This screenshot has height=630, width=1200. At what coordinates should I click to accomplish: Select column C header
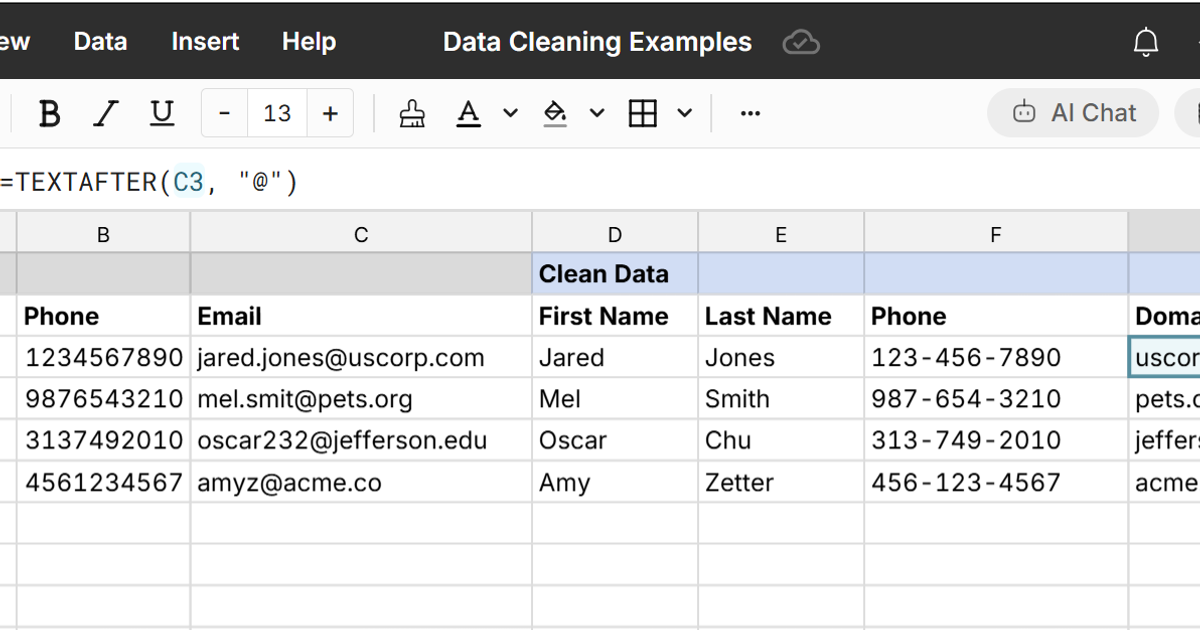(x=361, y=235)
